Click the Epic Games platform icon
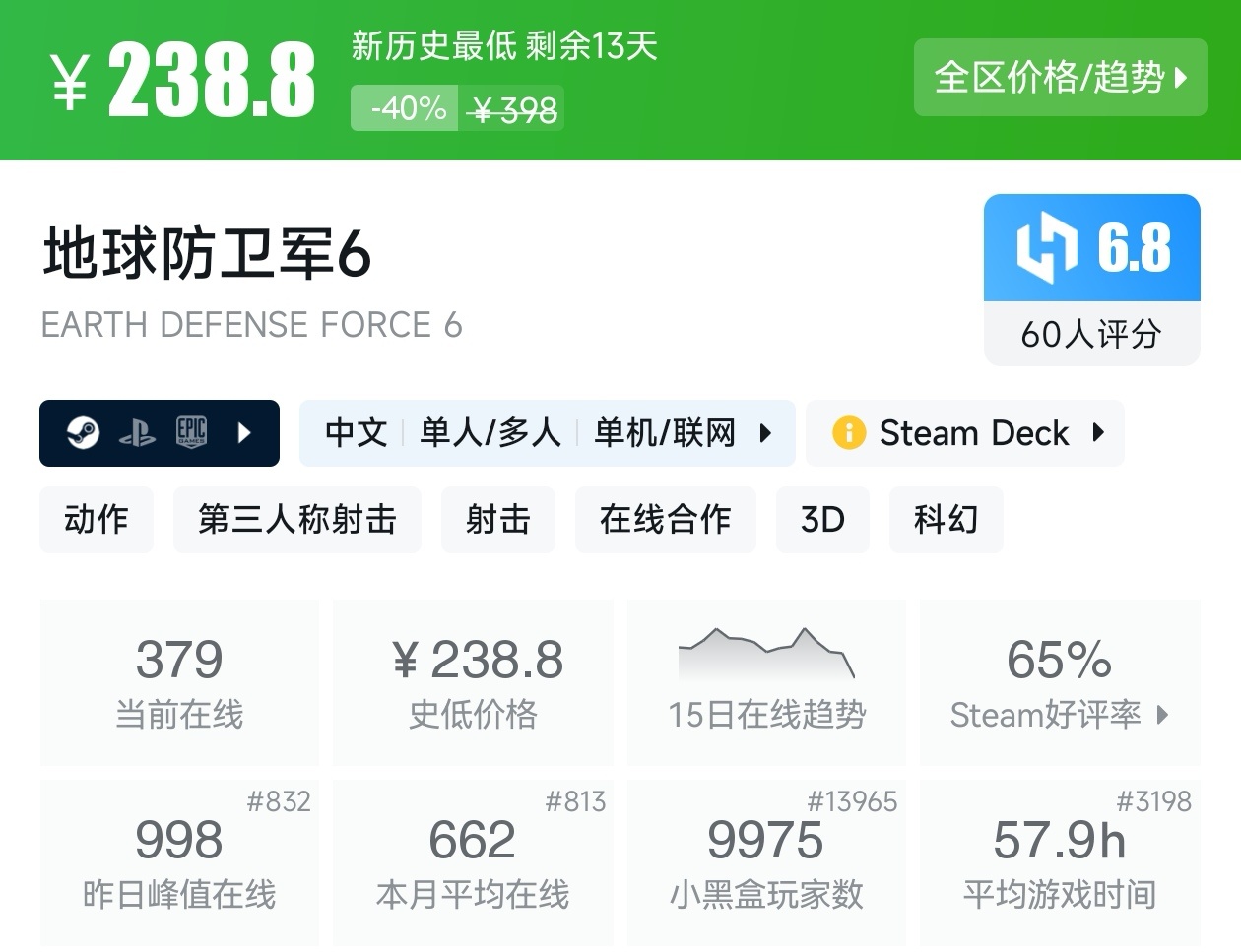The image size is (1241, 952). [191, 431]
